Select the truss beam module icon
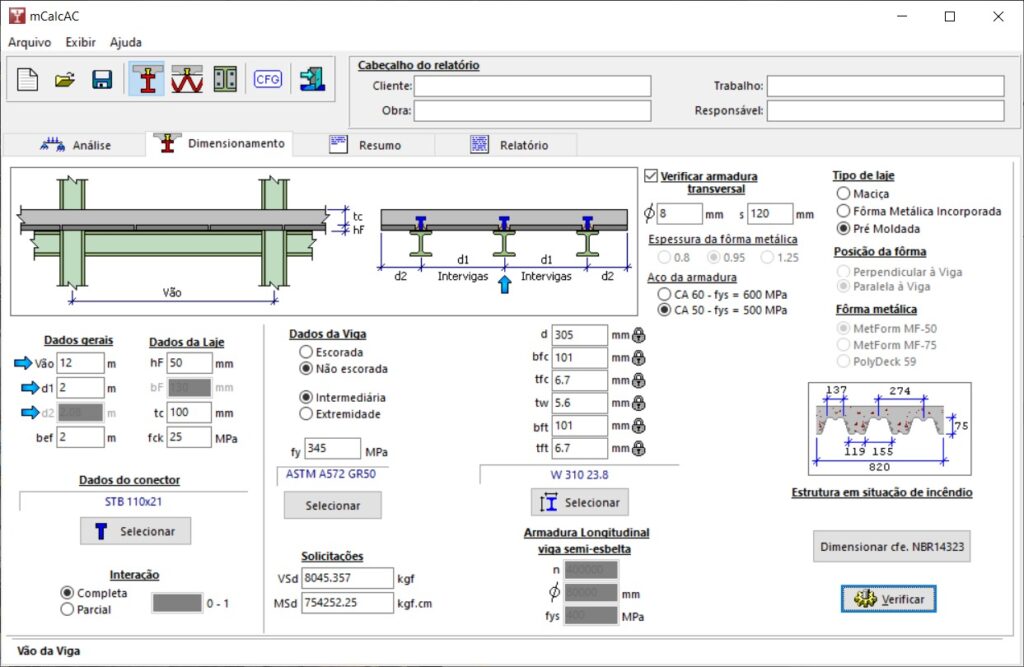The image size is (1024, 667). point(187,80)
